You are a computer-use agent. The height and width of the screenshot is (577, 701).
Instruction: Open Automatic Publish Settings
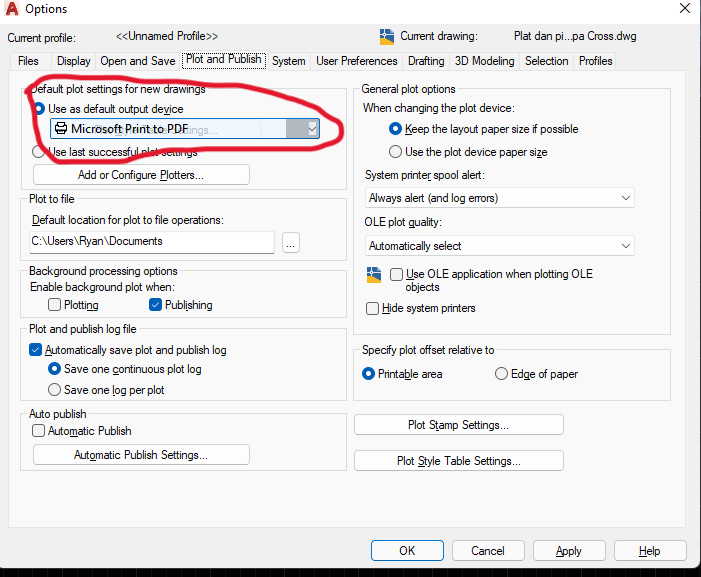click(141, 455)
